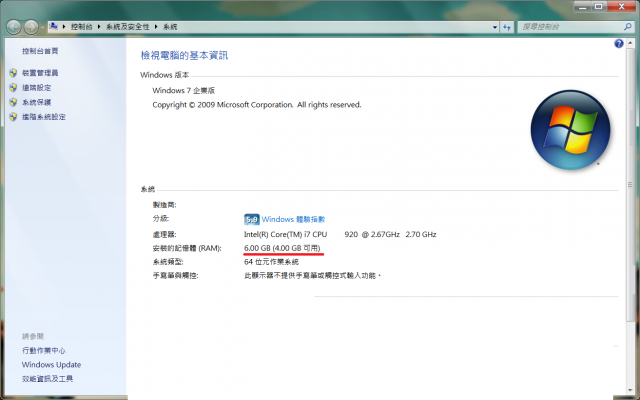
Task: Click the 安裝的記憶體 (RAM) label
Action: point(187,248)
